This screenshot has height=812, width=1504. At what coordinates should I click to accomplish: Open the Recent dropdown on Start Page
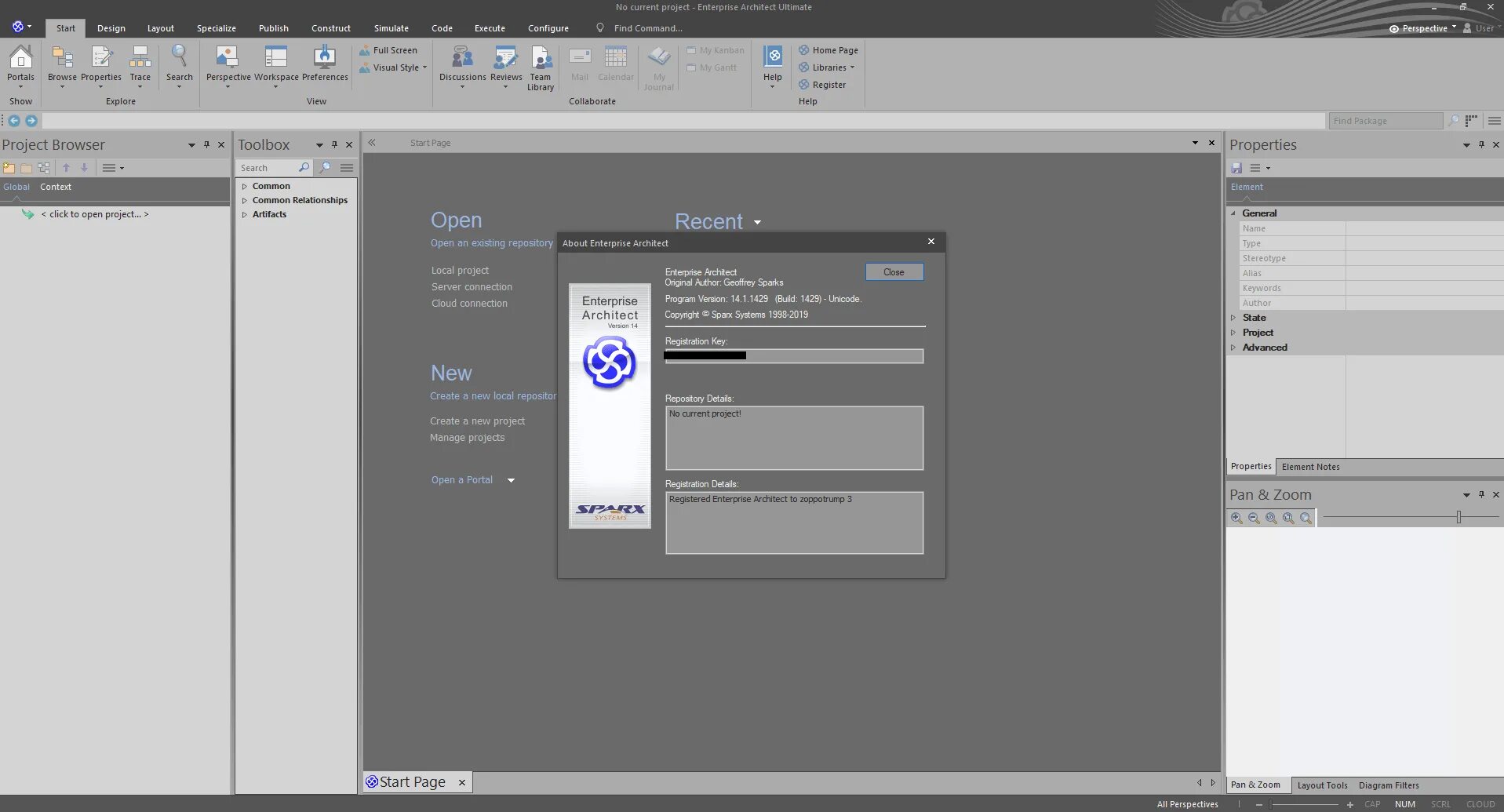757,223
